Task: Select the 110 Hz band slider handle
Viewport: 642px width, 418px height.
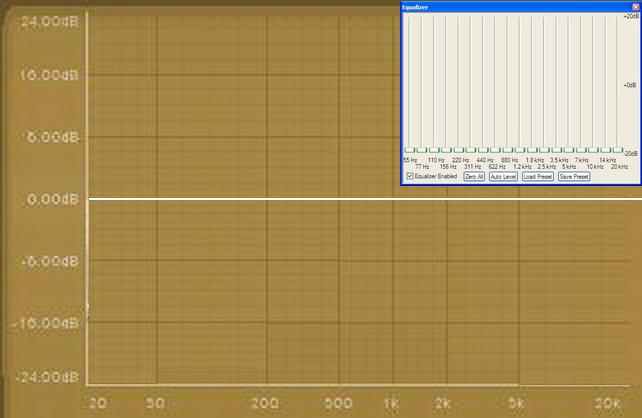Action: tap(434, 150)
